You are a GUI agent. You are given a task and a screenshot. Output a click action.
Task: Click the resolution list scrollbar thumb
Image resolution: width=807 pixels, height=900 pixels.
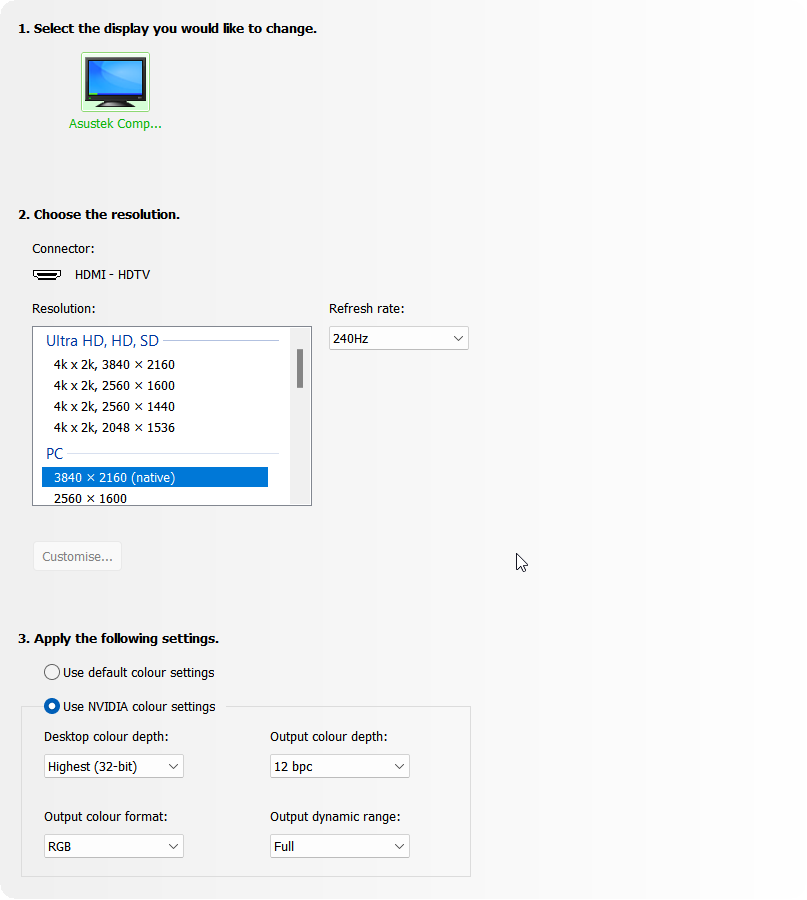300,368
